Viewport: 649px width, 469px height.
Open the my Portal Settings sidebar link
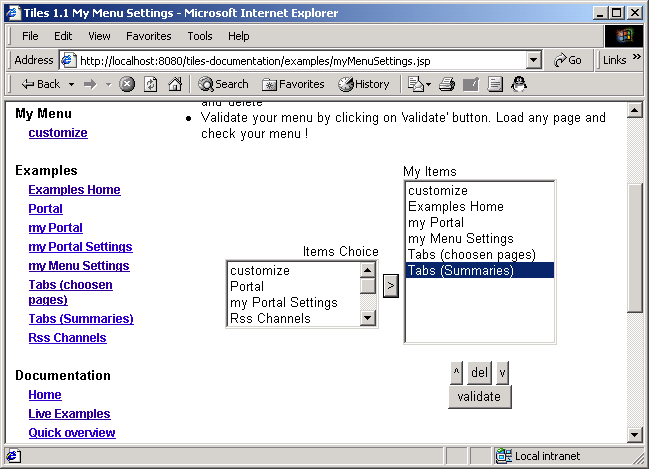point(80,247)
